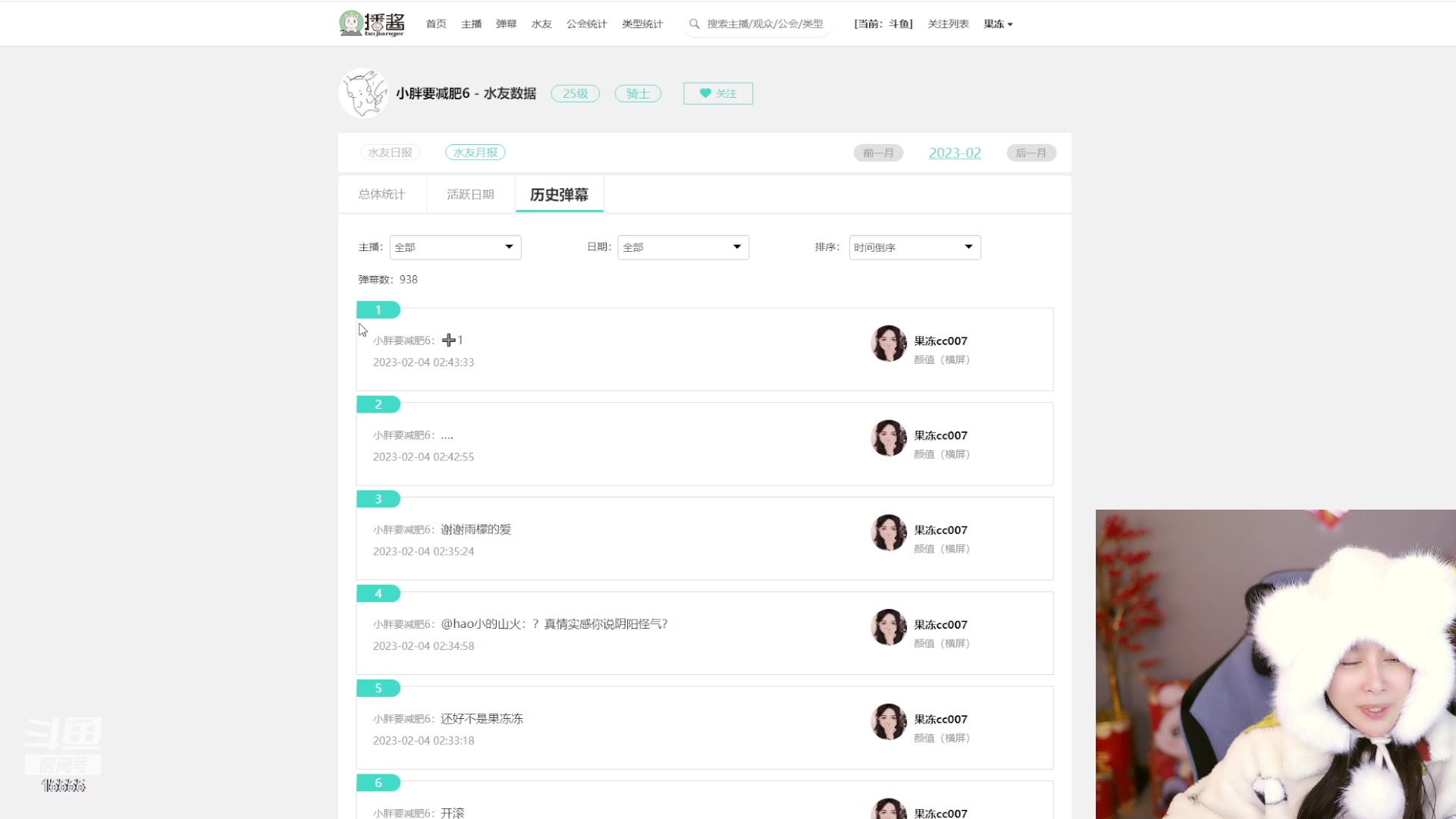Click the 谢谢雨檬的爱 danmaku text

tap(476, 529)
